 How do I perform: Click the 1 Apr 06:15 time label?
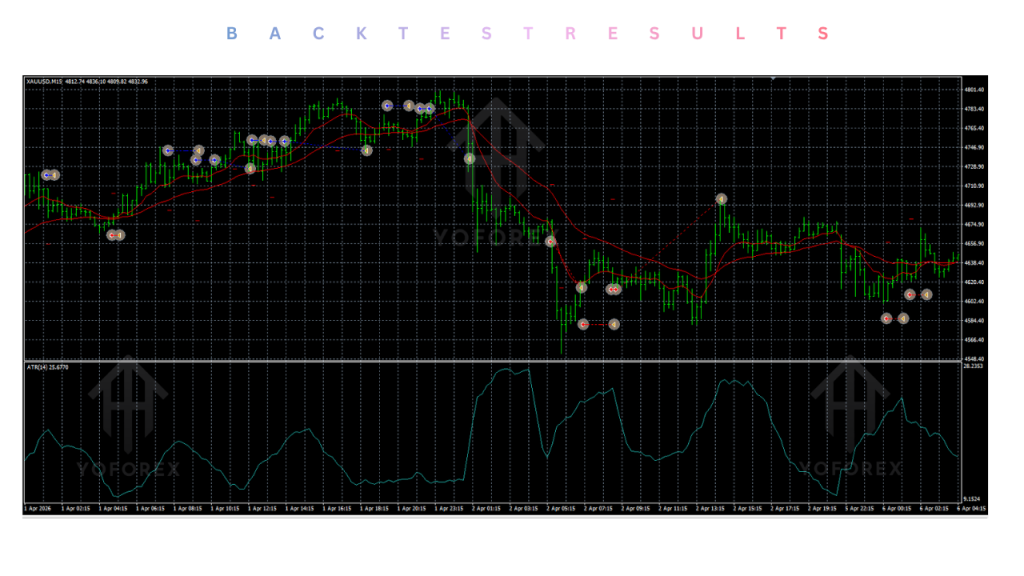pyautogui.click(x=150, y=508)
